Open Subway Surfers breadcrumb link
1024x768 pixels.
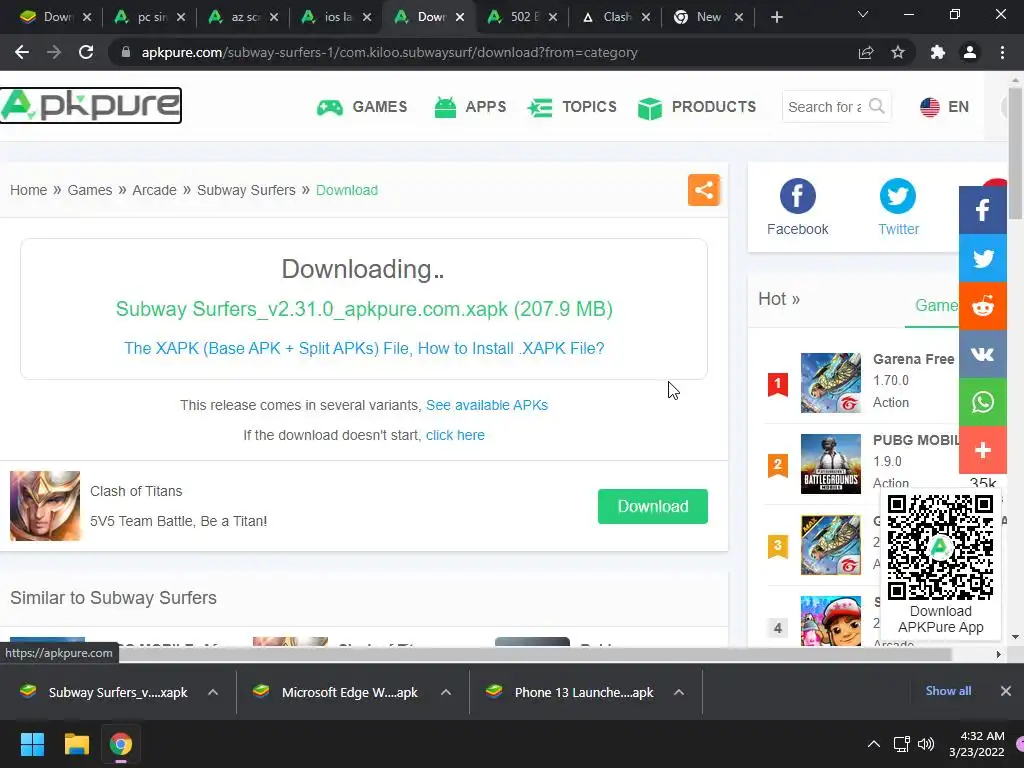tap(246, 190)
